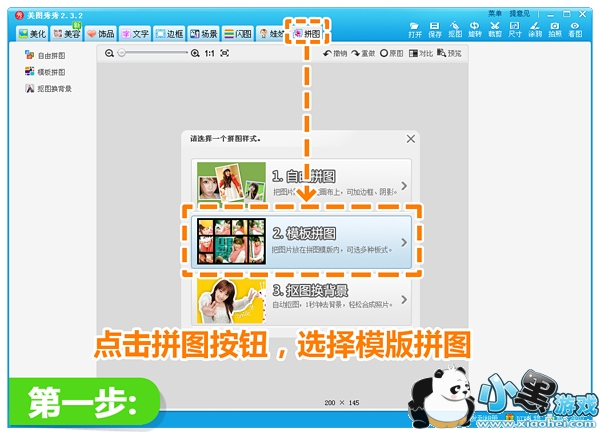Screen dimensions: 600x432
Task: Click the 模板拼图 collage thumbnail in dialog
Action: coord(232,241)
